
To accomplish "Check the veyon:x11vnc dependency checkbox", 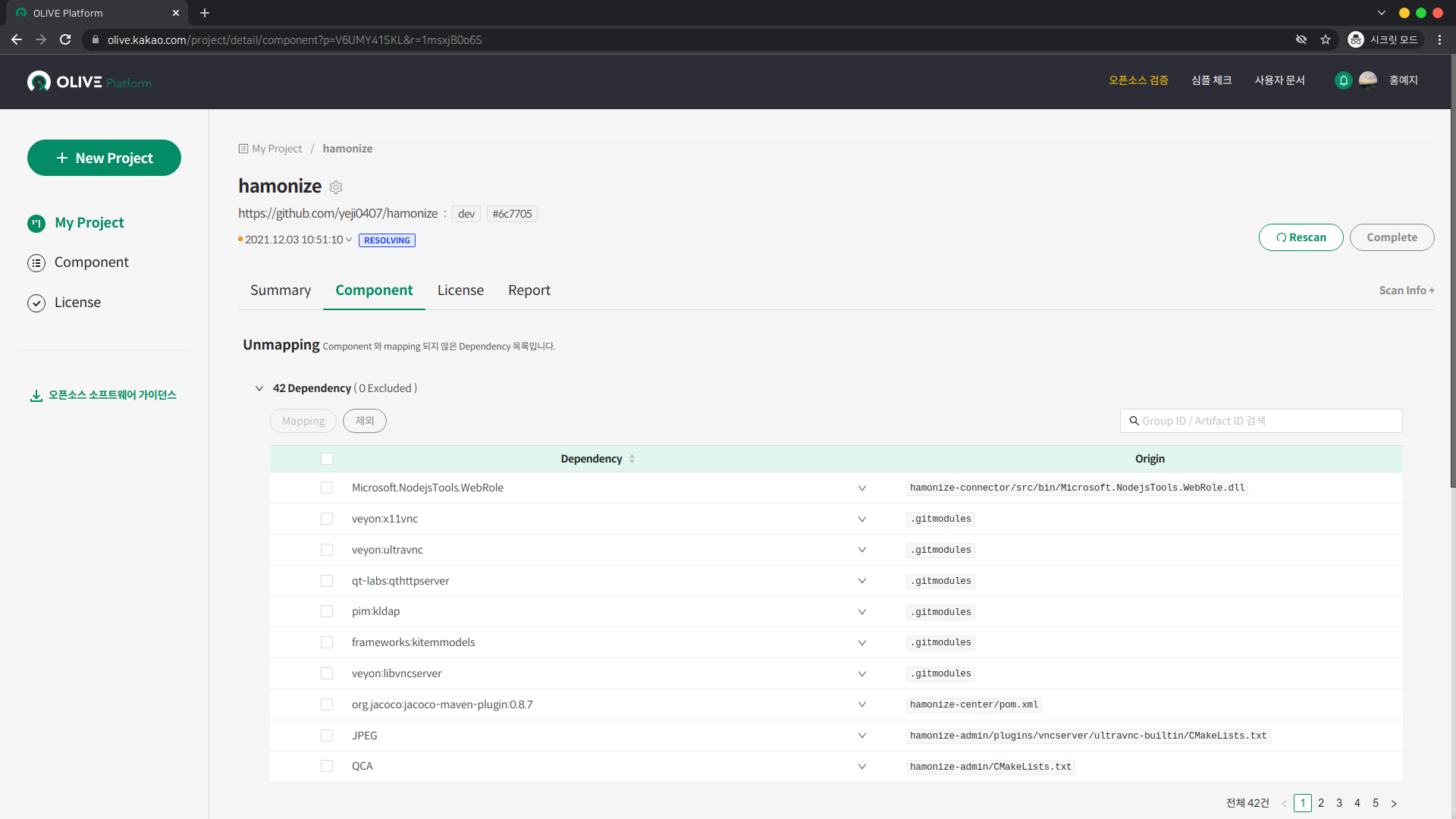I will pos(327,519).
